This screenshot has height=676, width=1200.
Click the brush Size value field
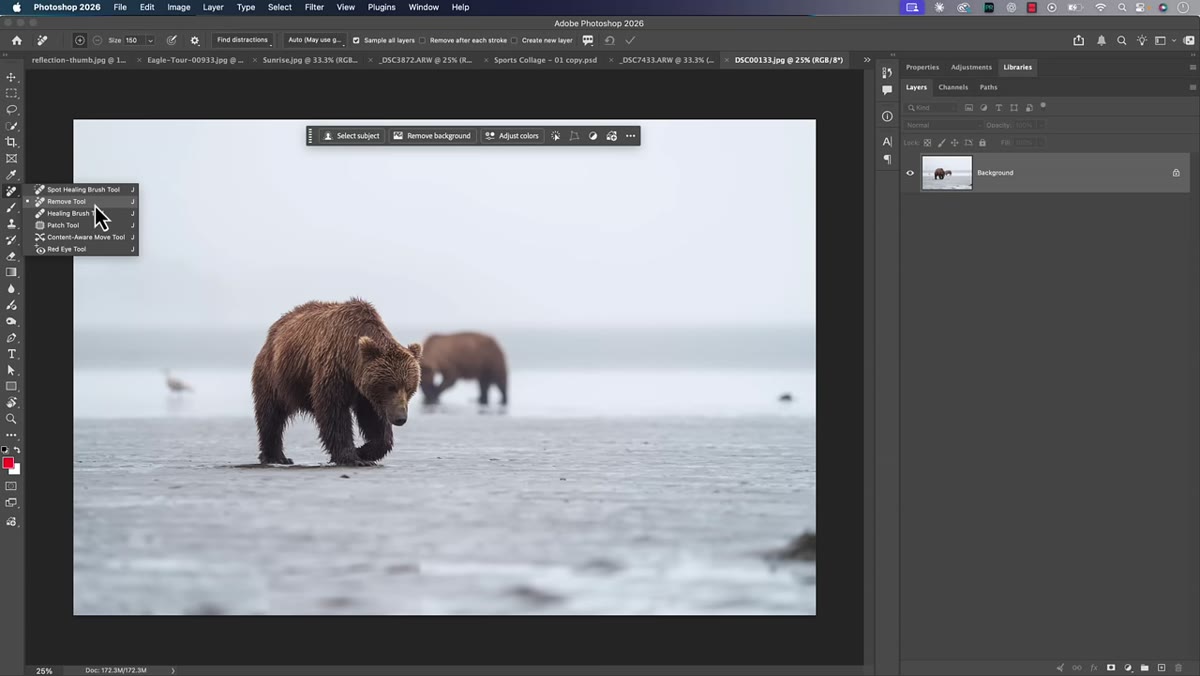click(134, 40)
